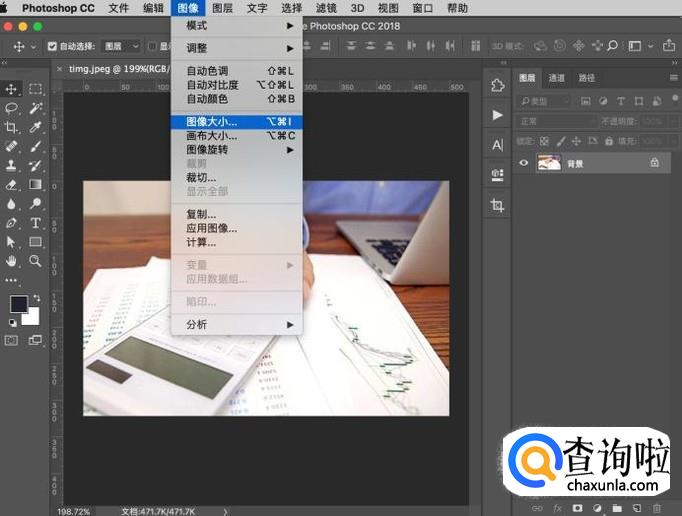This screenshot has height=516, width=682.
Task: Click the background color swatch
Action: pos(32,318)
